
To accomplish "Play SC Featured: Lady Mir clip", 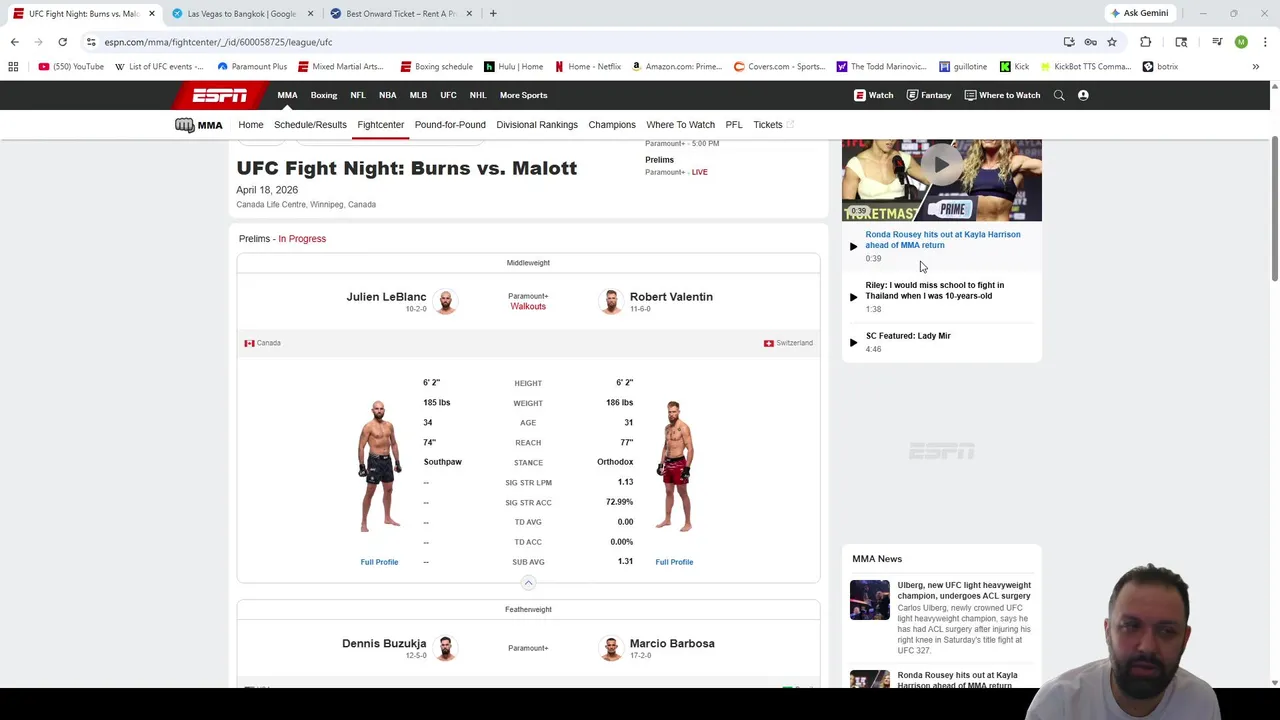I will point(853,342).
